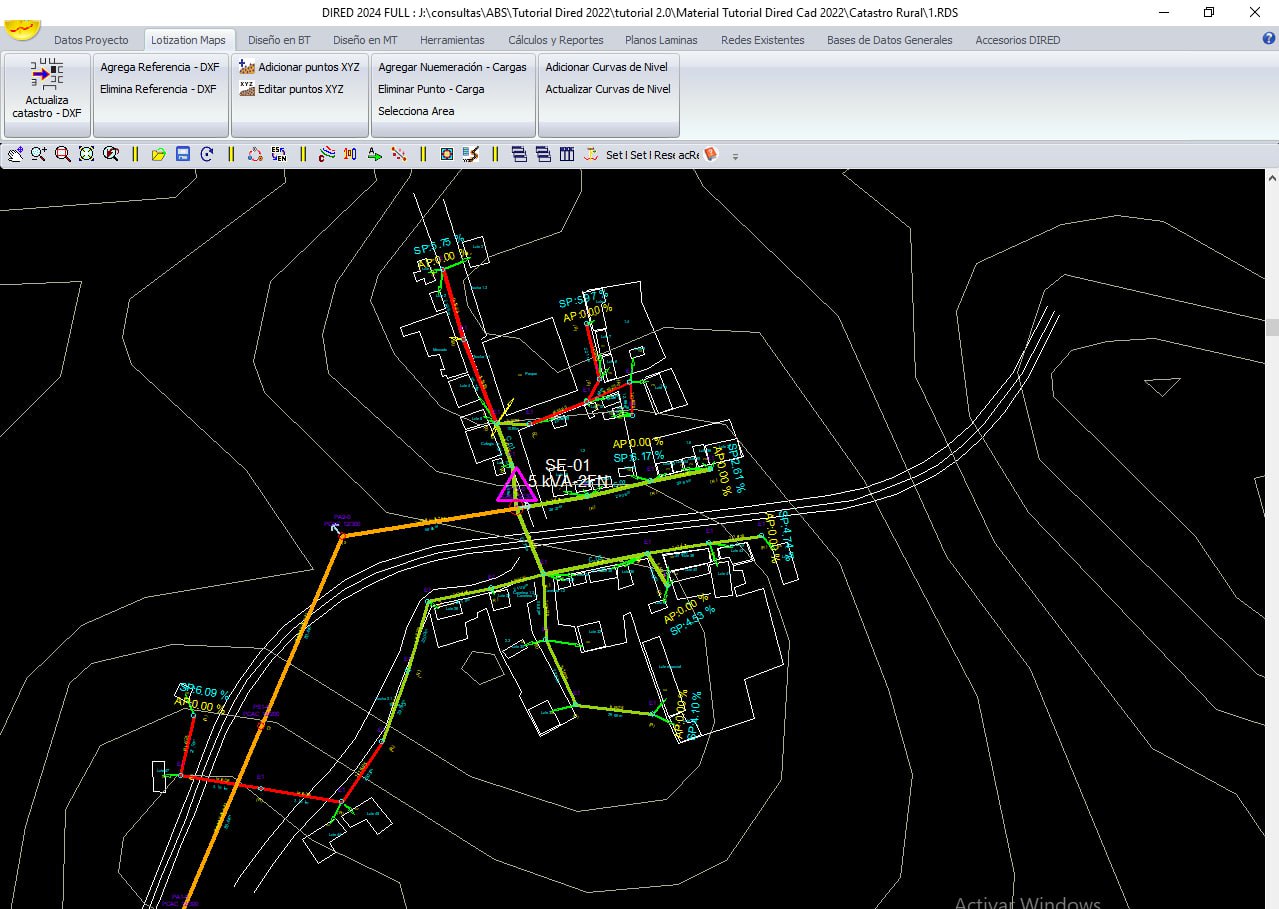
Task: Open the Cálculos y Reportes tab
Action: tap(556, 40)
